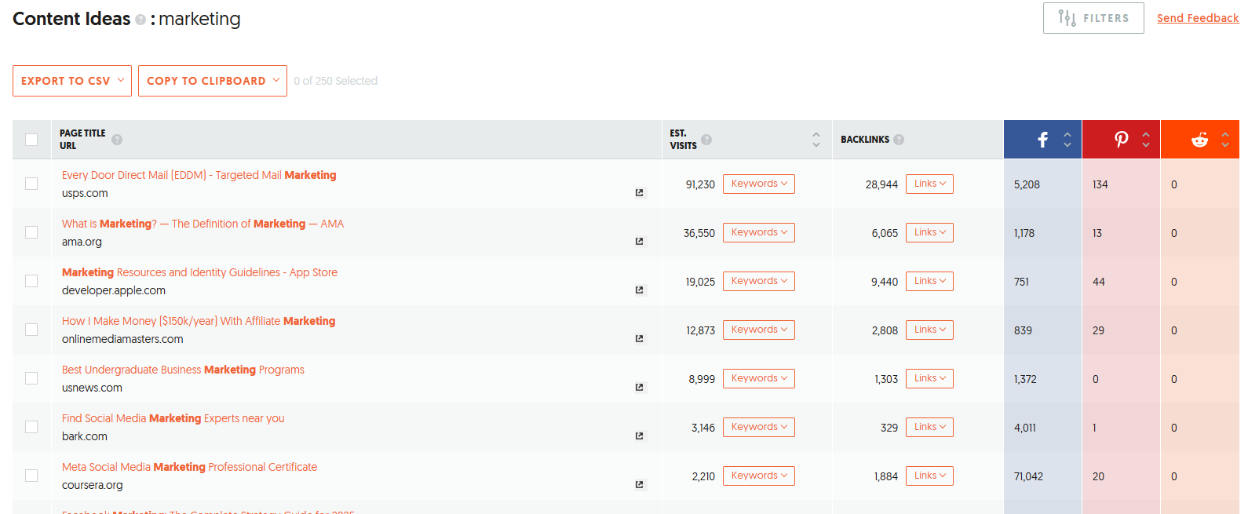Click help icon beside Content Ideas title
Image resolution: width=1248 pixels, height=514 pixels.
click(140, 20)
